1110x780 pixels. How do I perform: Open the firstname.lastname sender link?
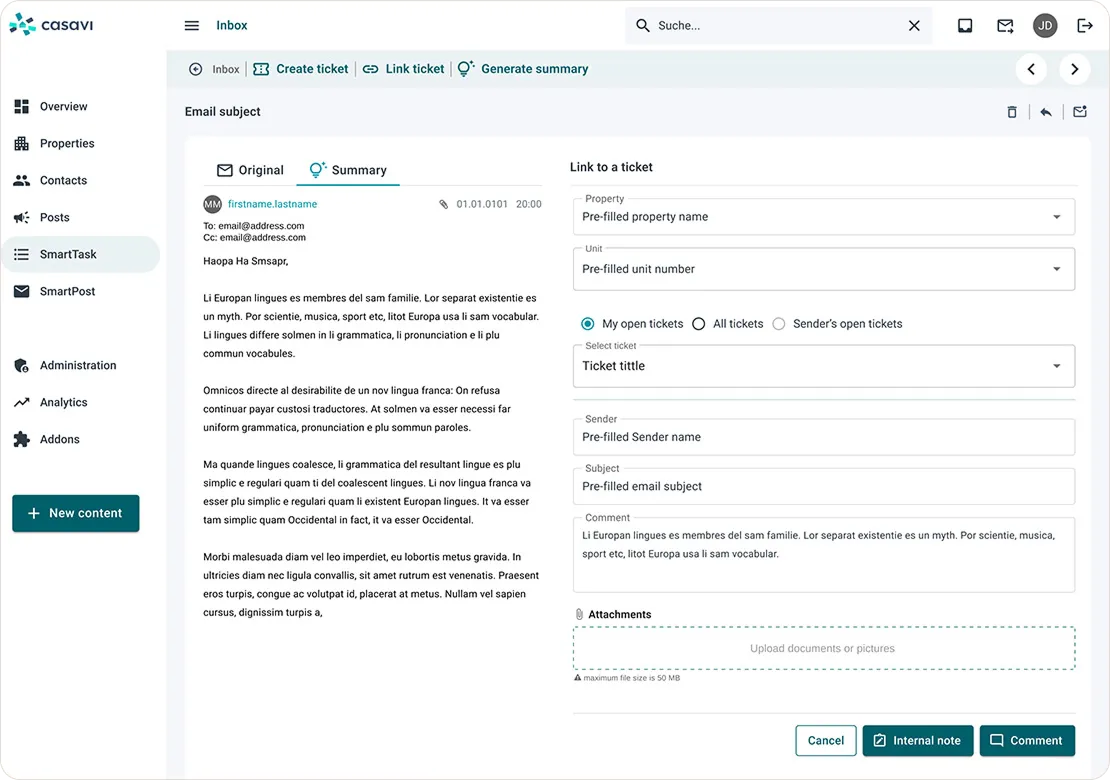(x=273, y=204)
